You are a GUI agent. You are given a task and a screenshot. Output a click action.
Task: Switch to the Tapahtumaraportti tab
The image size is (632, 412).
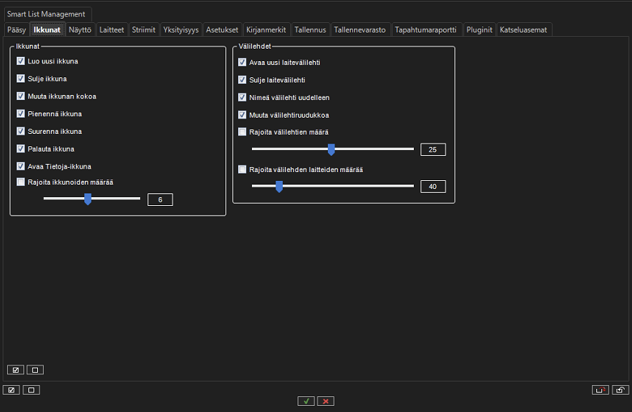426,30
